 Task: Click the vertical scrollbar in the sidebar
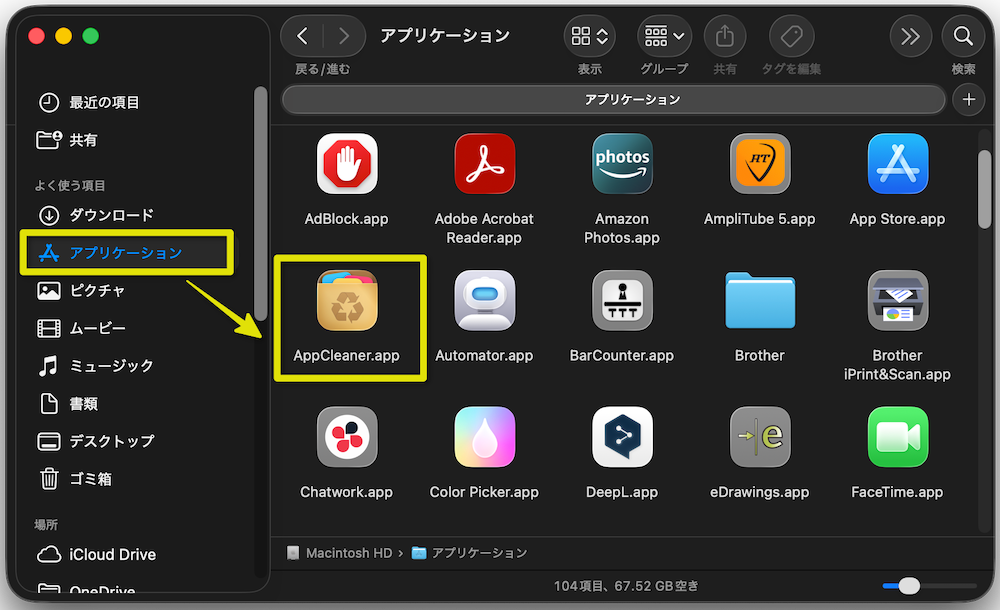pyautogui.click(x=261, y=200)
